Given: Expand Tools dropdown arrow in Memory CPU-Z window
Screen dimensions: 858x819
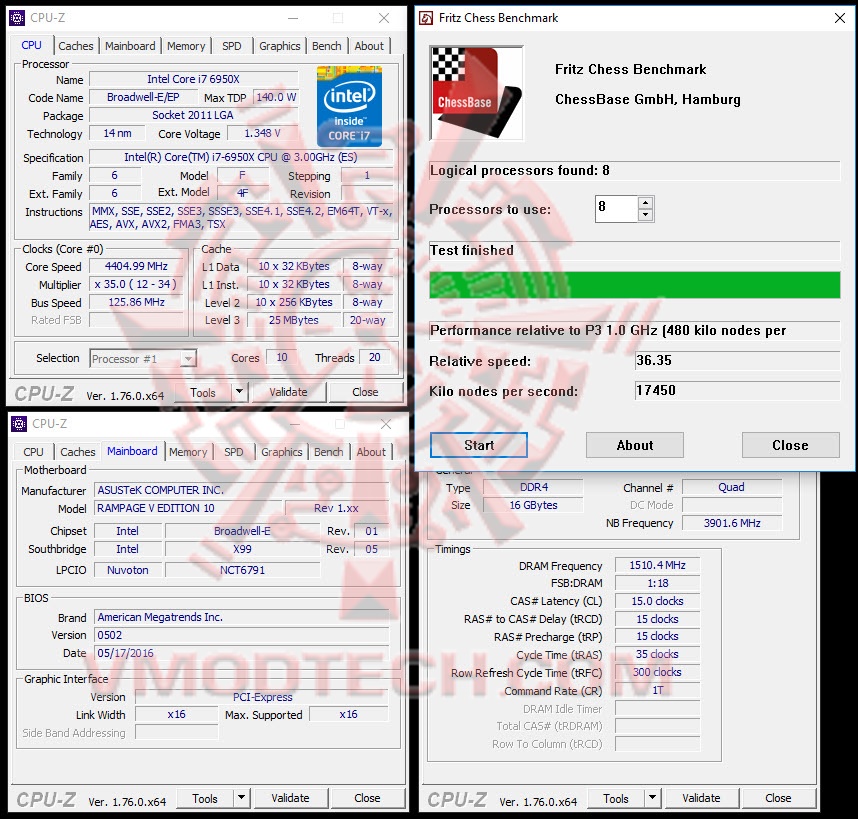Looking at the screenshot, I should point(653,798).
